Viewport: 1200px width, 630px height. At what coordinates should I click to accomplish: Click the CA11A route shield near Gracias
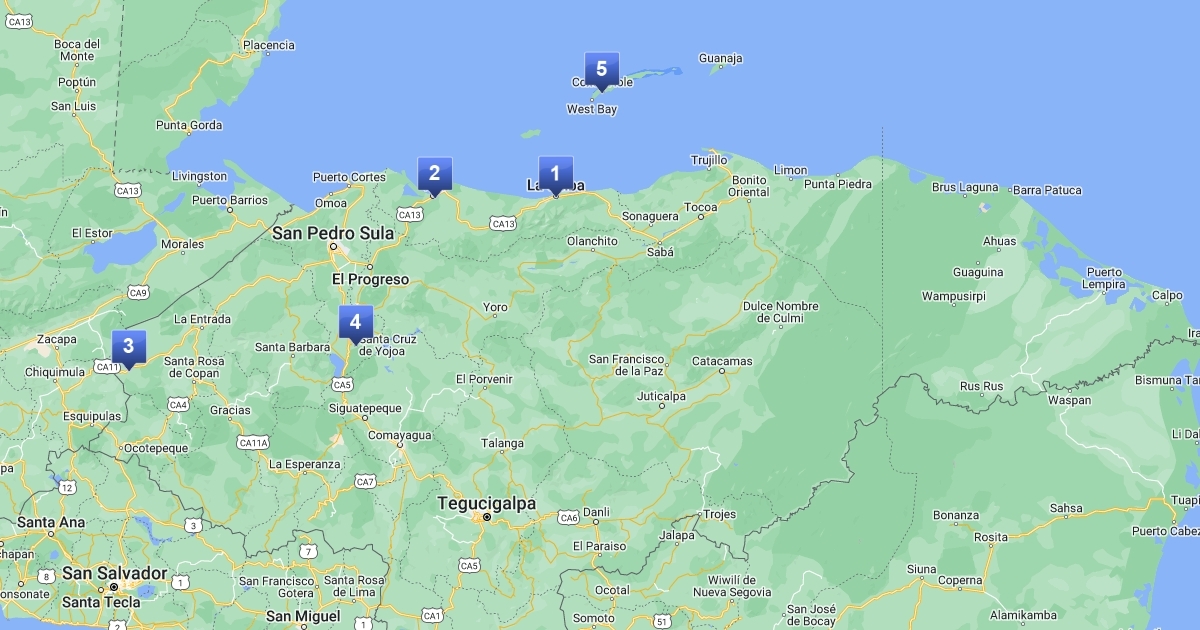point(253,442)
